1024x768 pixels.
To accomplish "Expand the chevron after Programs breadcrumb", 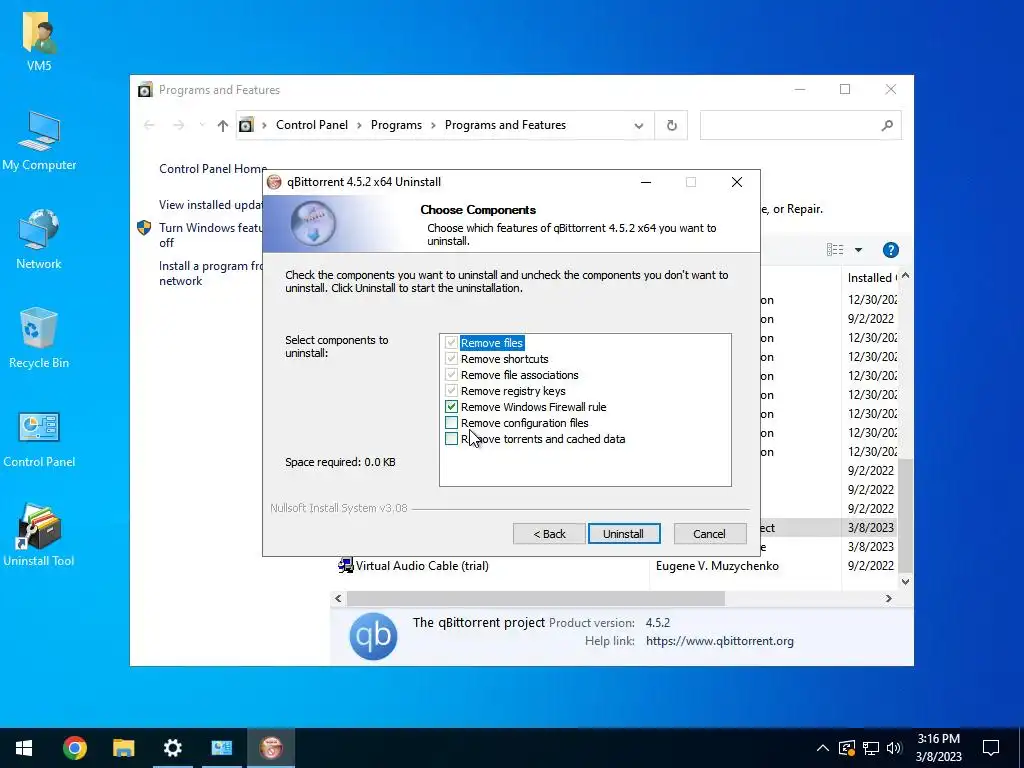I will pyautogui.click(x=433, y=125).
